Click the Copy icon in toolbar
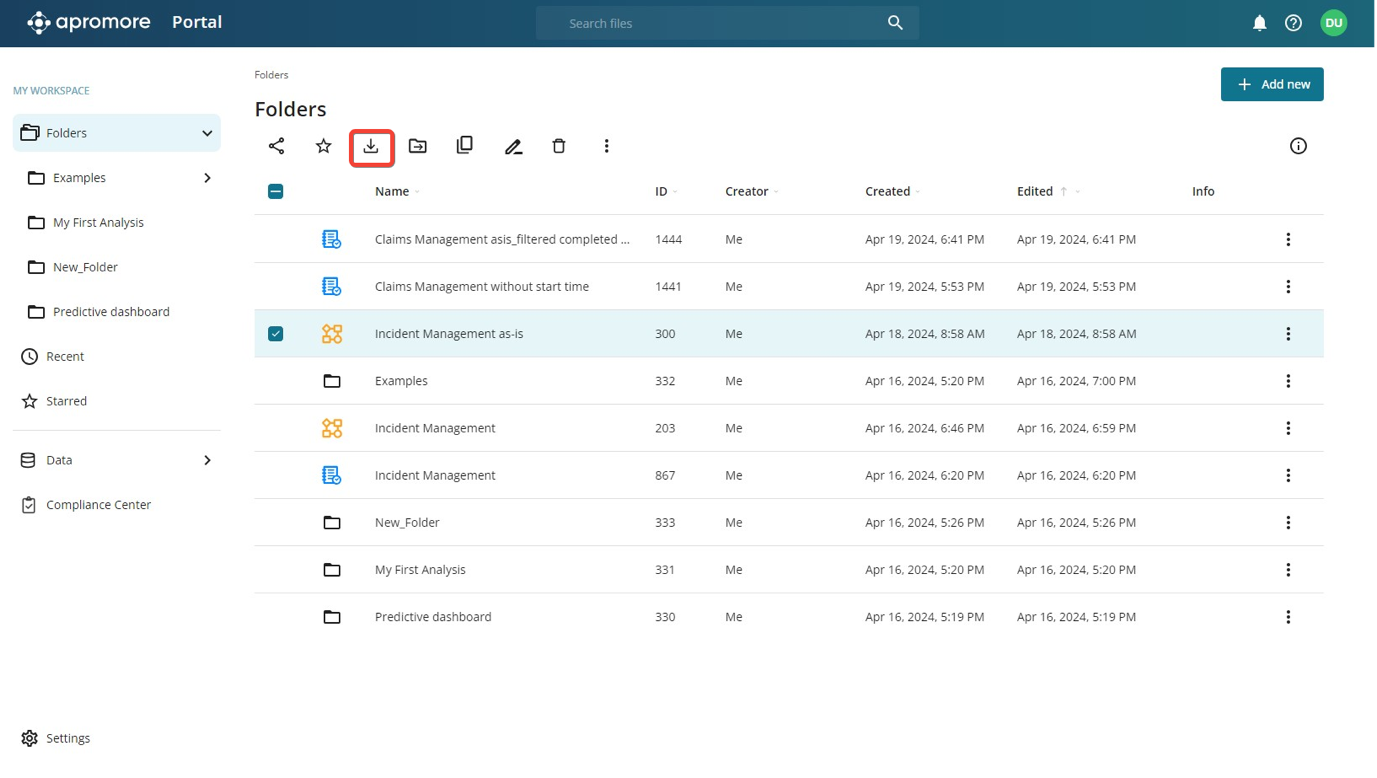This screenshot has height=778, width=1377. (465, 146)
